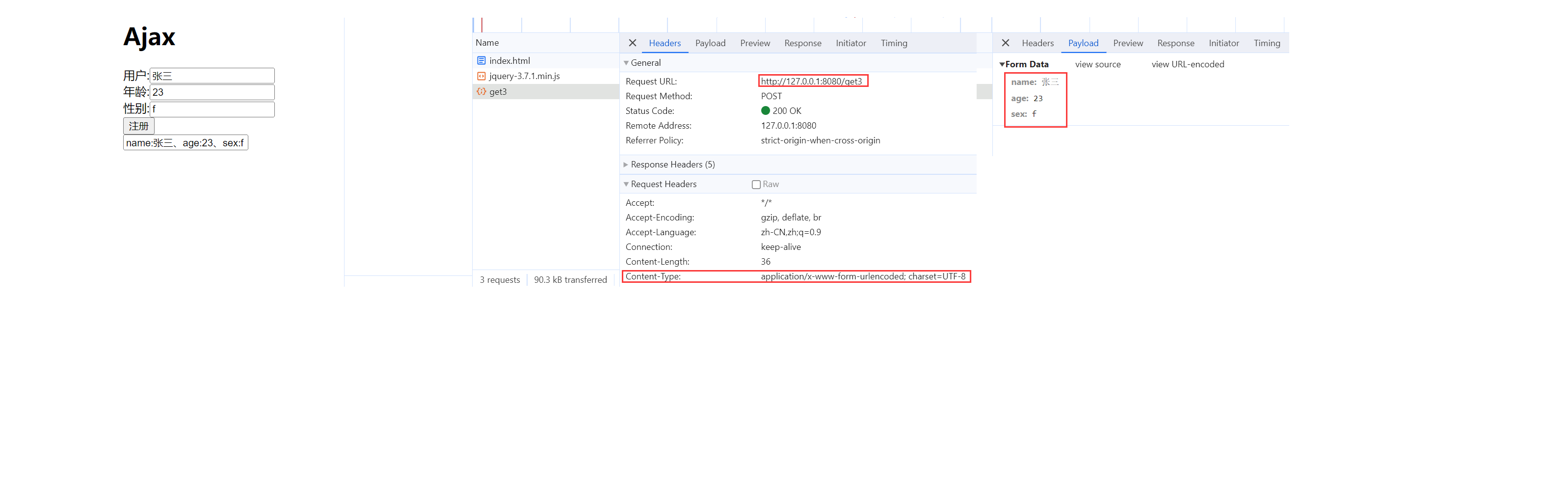
Task: Select the index.html request row
Action: pyautogui.click(x=546, y=60)
